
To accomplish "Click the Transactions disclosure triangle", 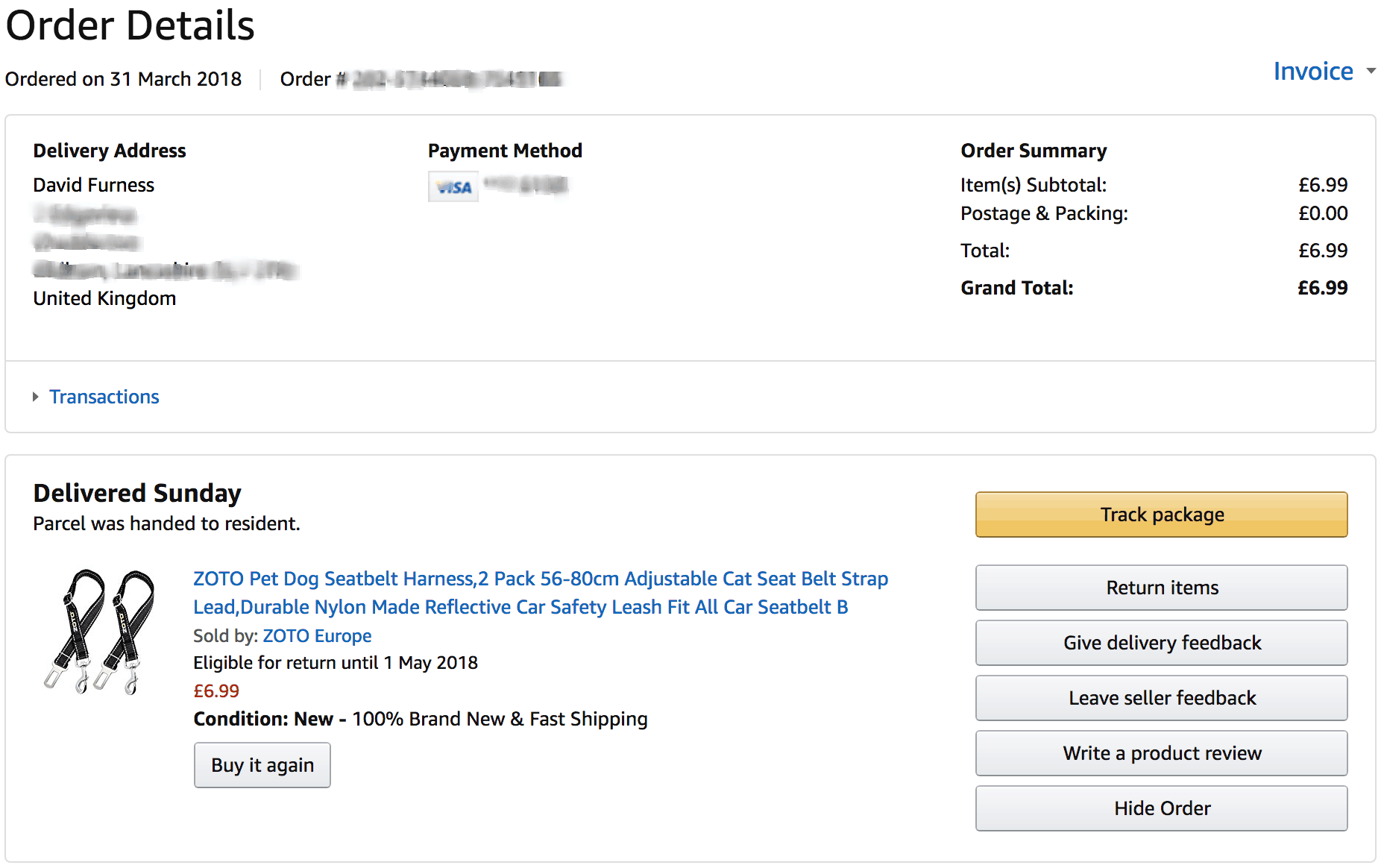I will point(35,397).
